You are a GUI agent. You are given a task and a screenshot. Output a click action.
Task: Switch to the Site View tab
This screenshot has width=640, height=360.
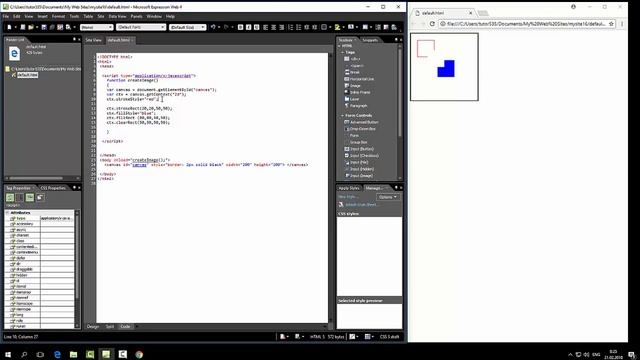[93, 40]
